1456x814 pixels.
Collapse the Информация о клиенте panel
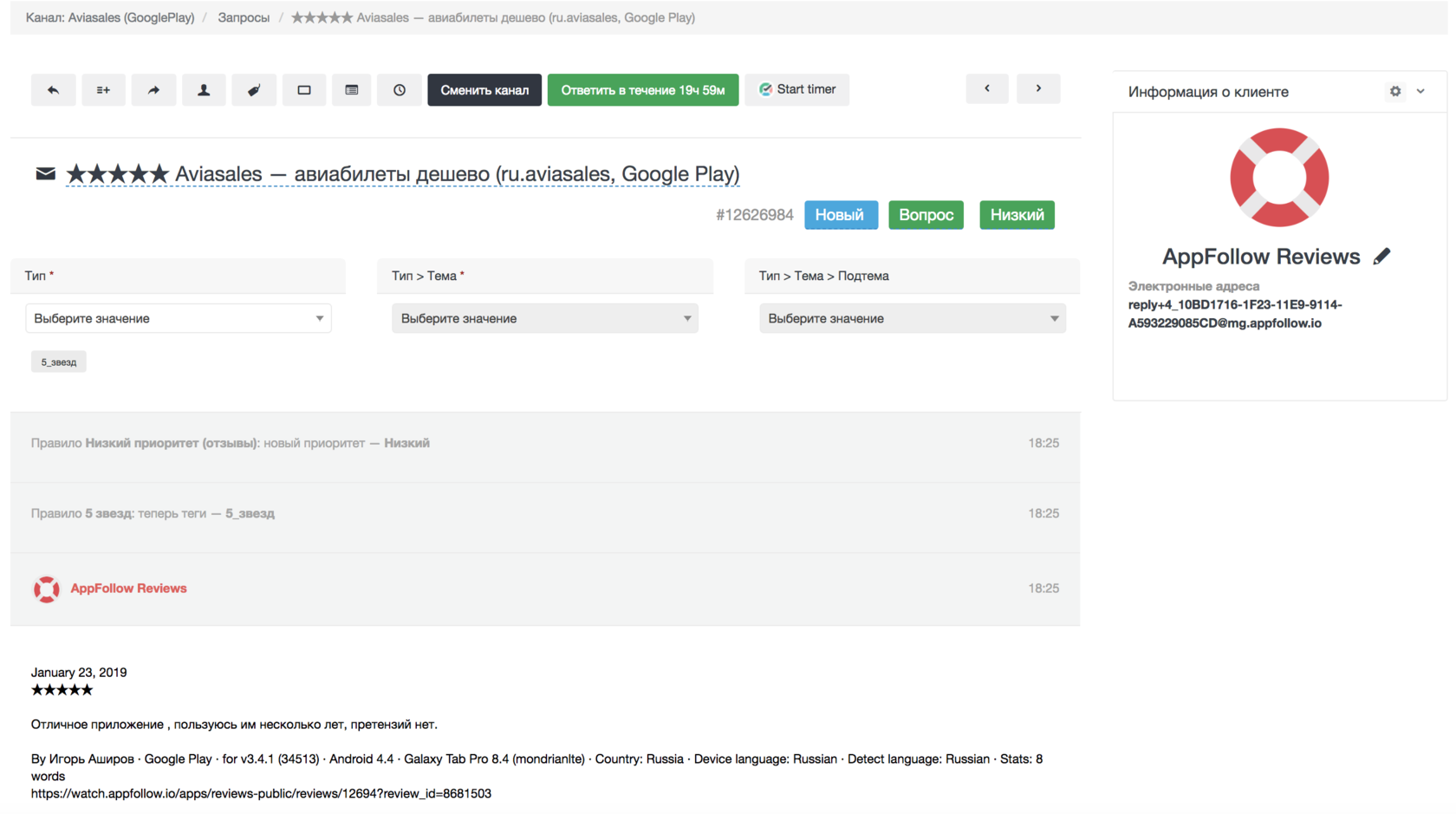[1420, 91]
